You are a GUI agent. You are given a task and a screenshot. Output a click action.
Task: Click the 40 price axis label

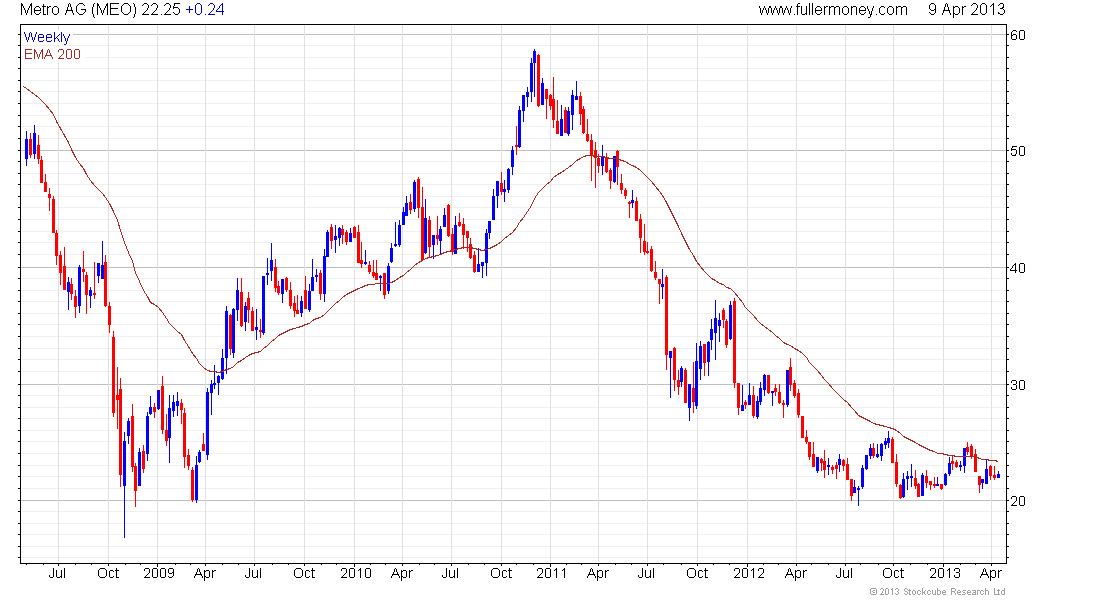click(x=1017, y=268)
